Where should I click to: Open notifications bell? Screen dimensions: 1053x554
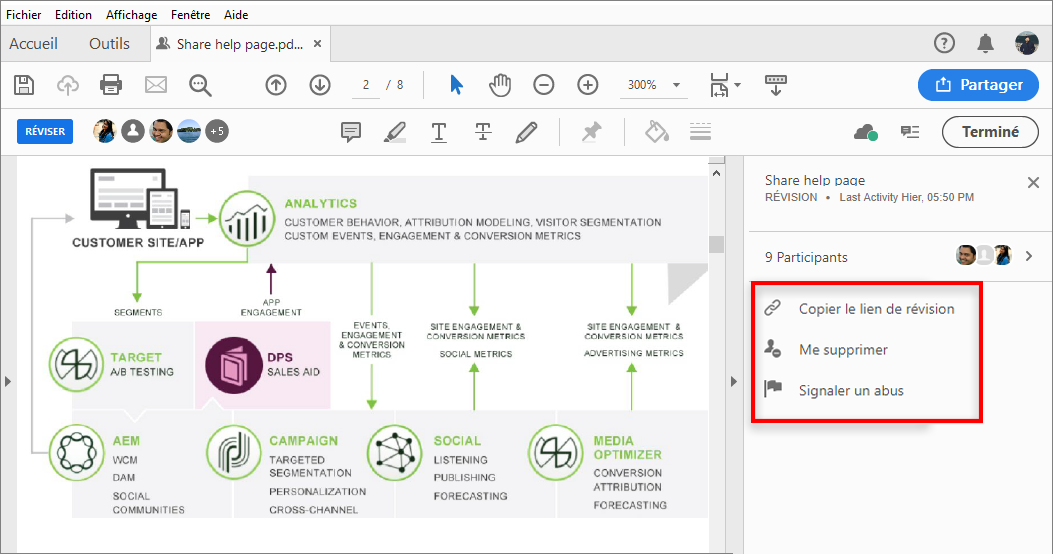click(985, 44)
